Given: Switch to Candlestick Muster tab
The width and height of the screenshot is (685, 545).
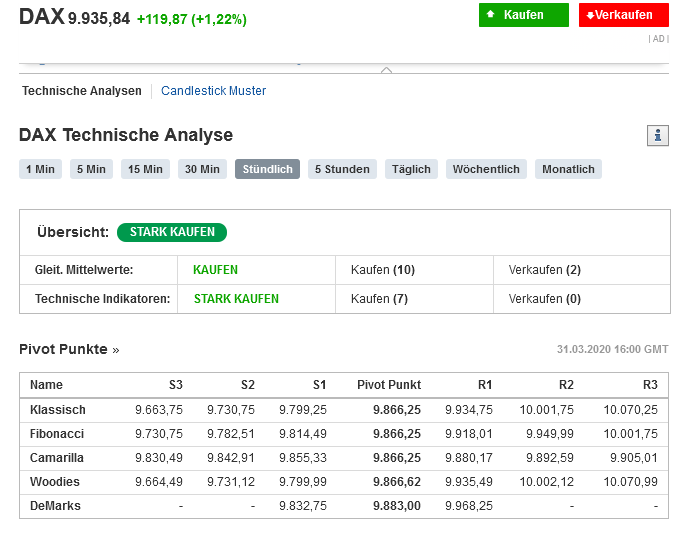Looking at the screenshot, I should point(213,91).
